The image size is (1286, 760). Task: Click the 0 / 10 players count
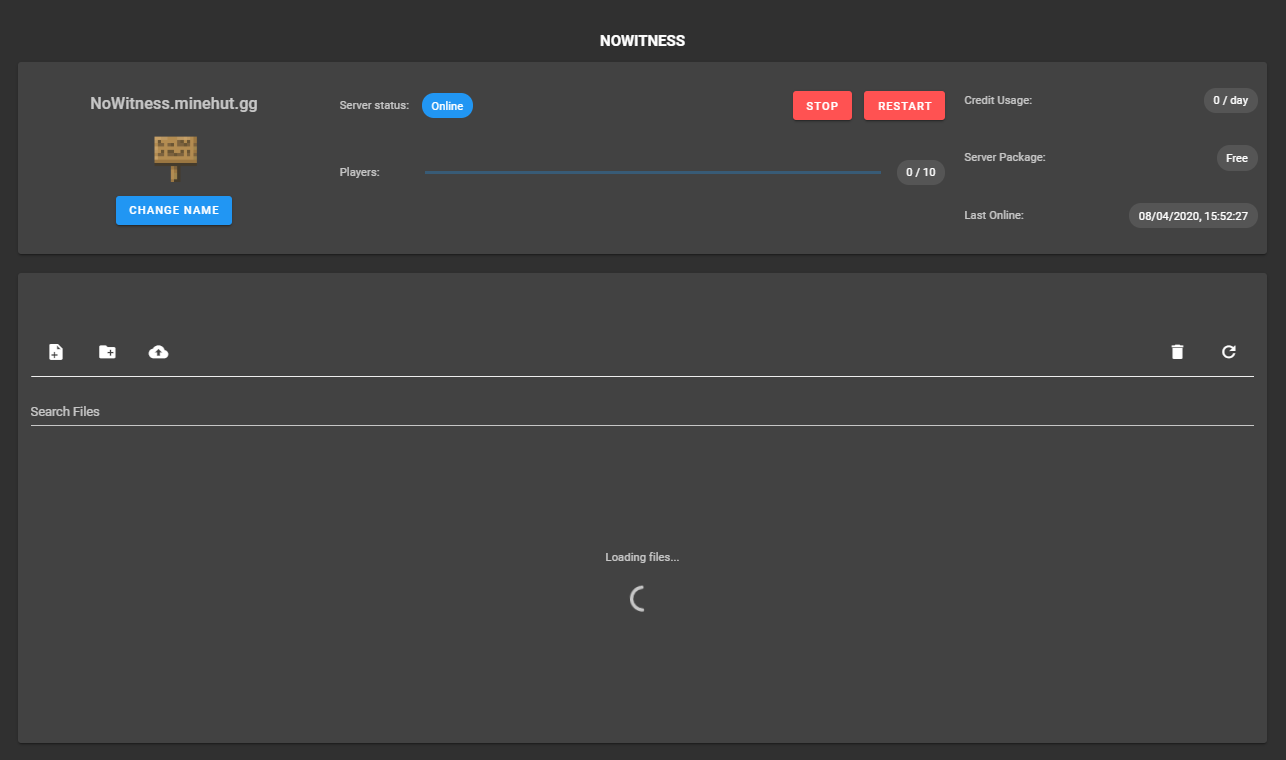tap(921, 172)
